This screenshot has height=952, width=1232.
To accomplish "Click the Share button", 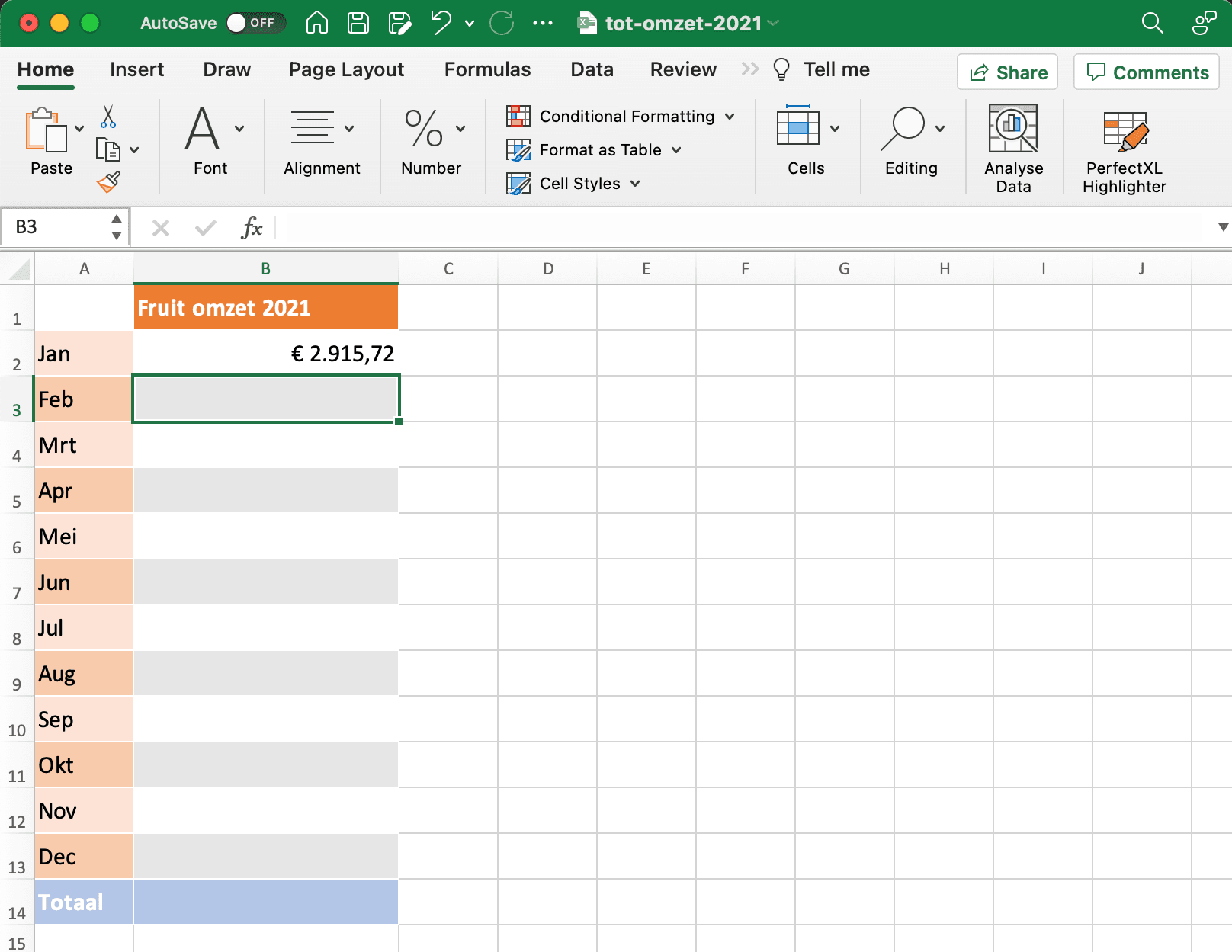I will [1007, 72].
